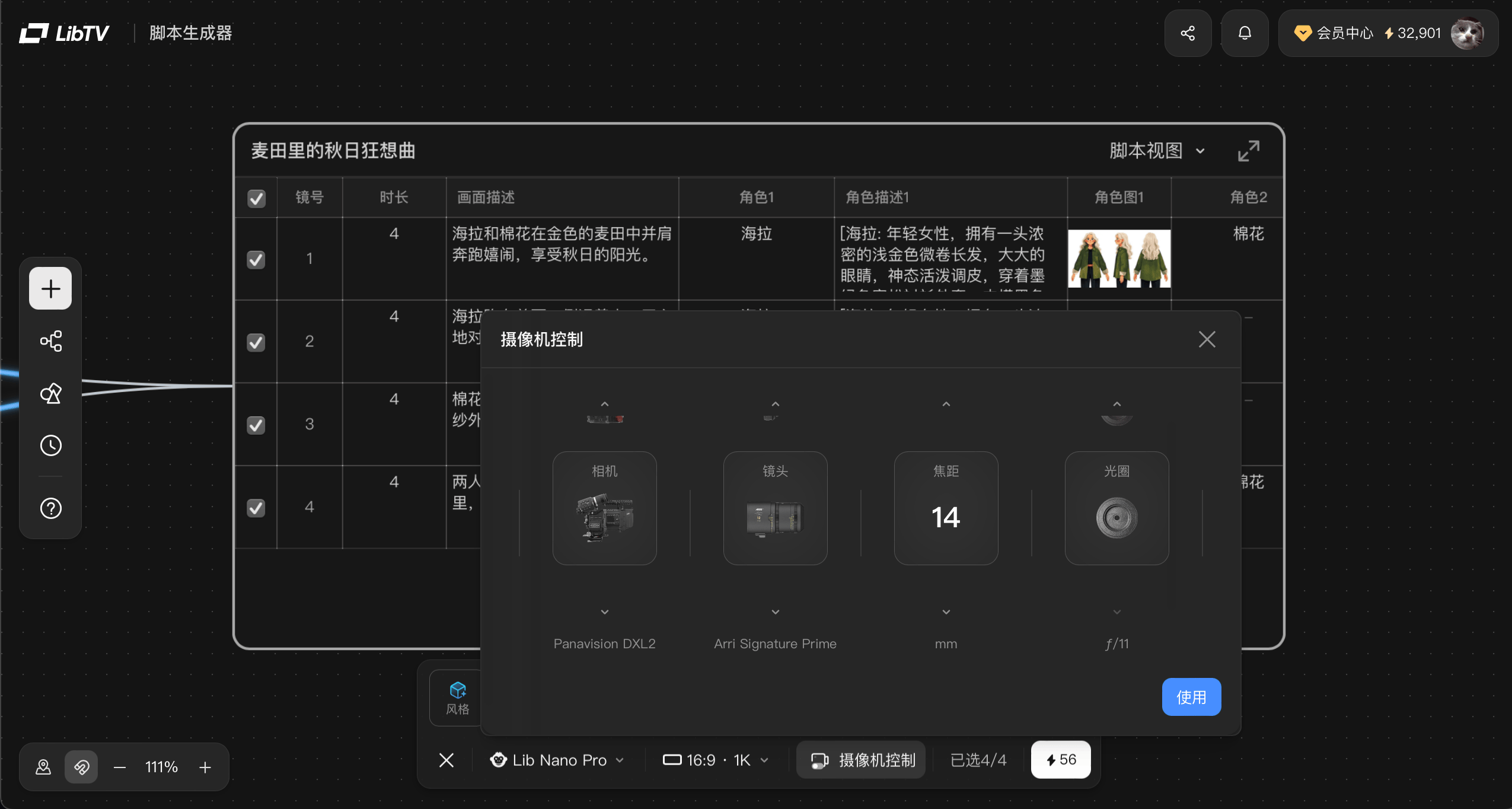Click the 焦距 14 focal length value
1512x809 pixels.
coord(946,517)
